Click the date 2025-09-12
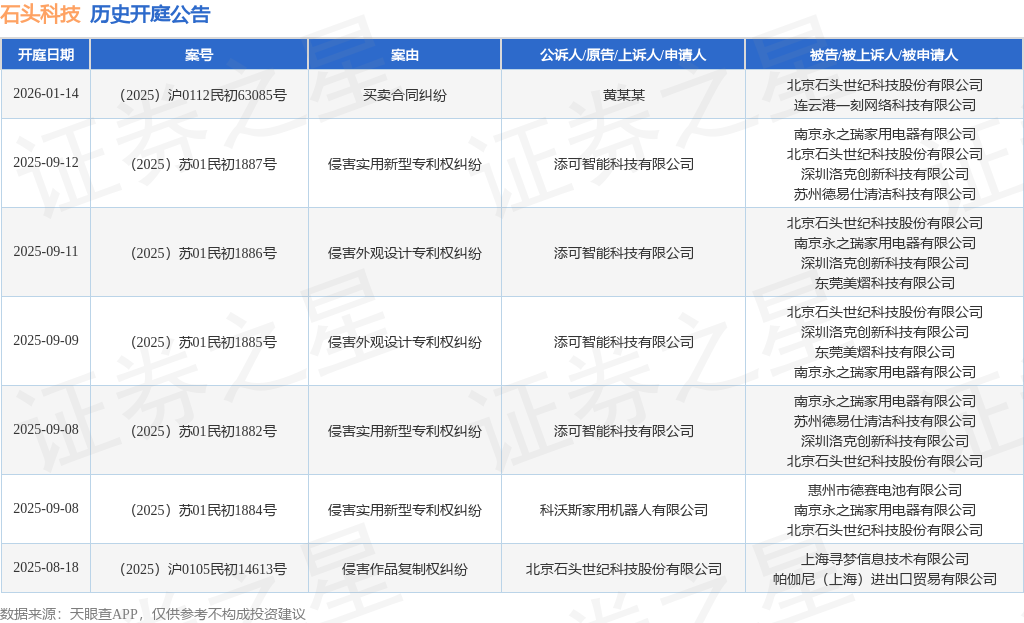Viewport: 1024px width, 623px height. coord(46,162)
